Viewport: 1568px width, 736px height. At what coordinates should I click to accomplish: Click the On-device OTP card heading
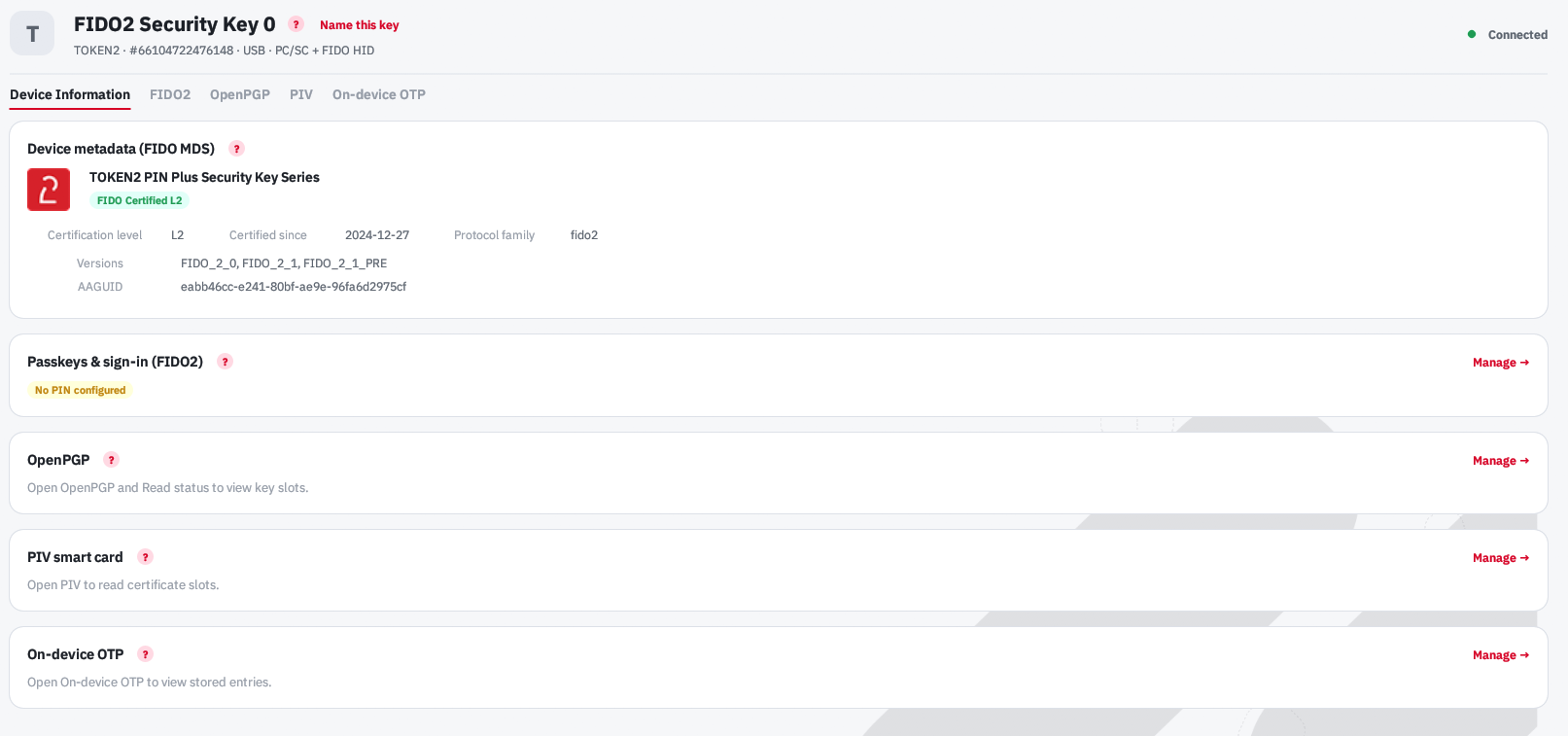pos(76,654)
